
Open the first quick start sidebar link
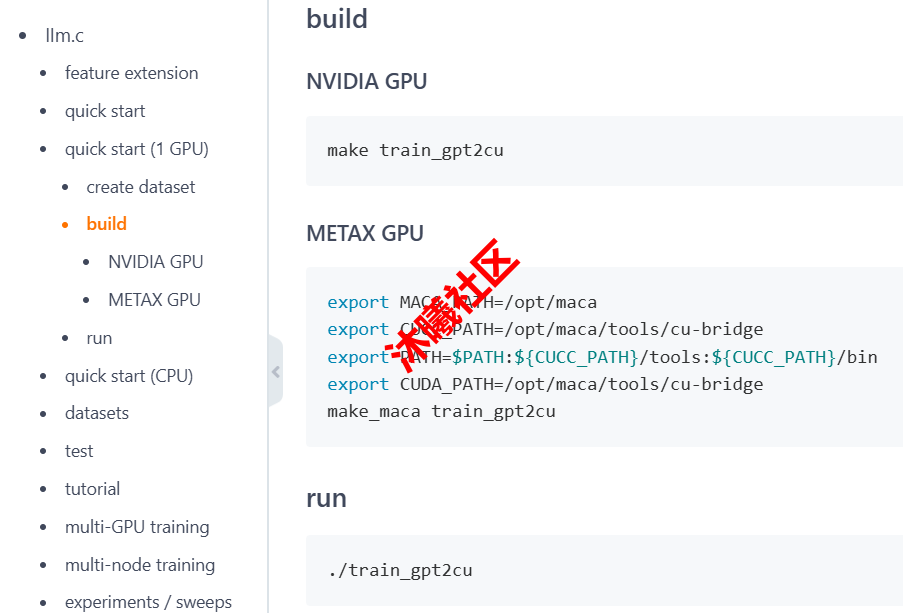point(105,111)
